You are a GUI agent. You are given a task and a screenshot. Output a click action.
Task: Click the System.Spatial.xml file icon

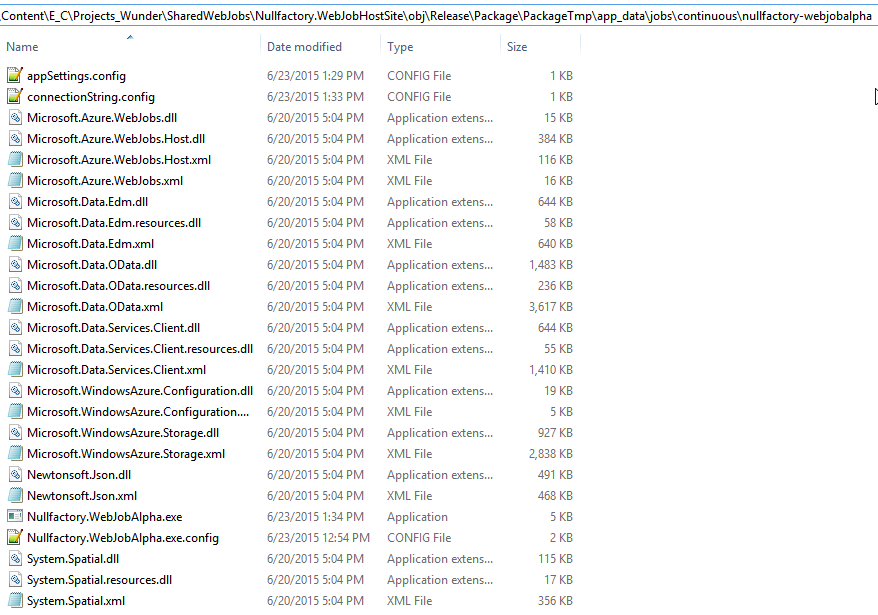(x=15, y=600)
